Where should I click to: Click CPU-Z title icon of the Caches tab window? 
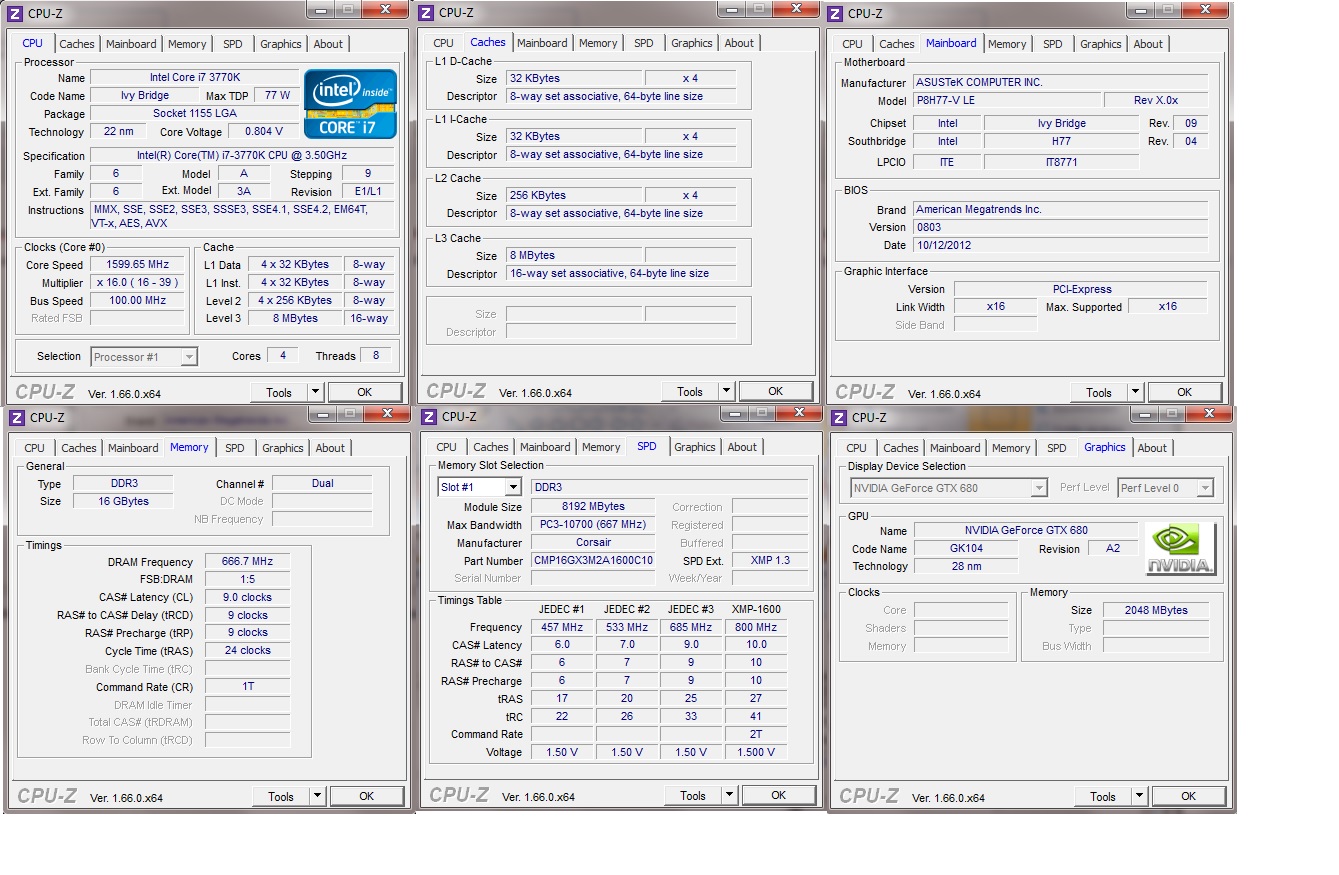pos(426,13)
